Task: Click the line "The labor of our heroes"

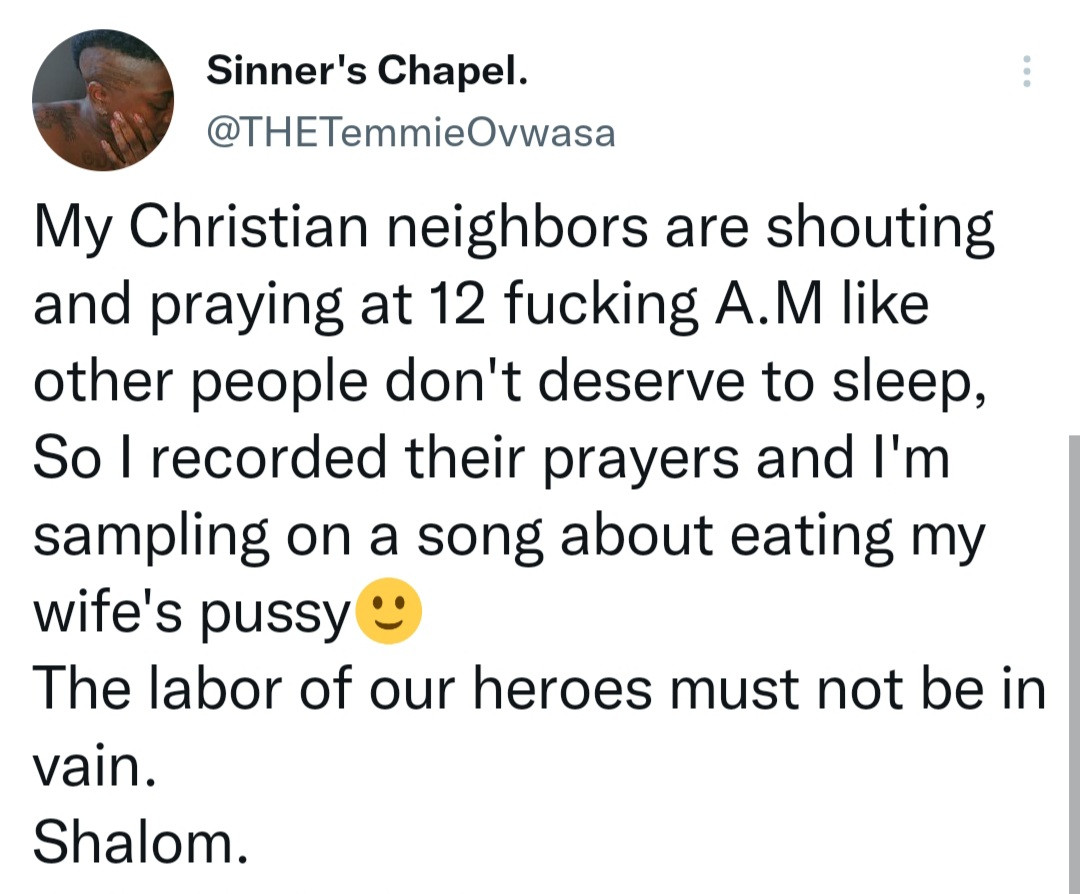Action: coord(539,689)
